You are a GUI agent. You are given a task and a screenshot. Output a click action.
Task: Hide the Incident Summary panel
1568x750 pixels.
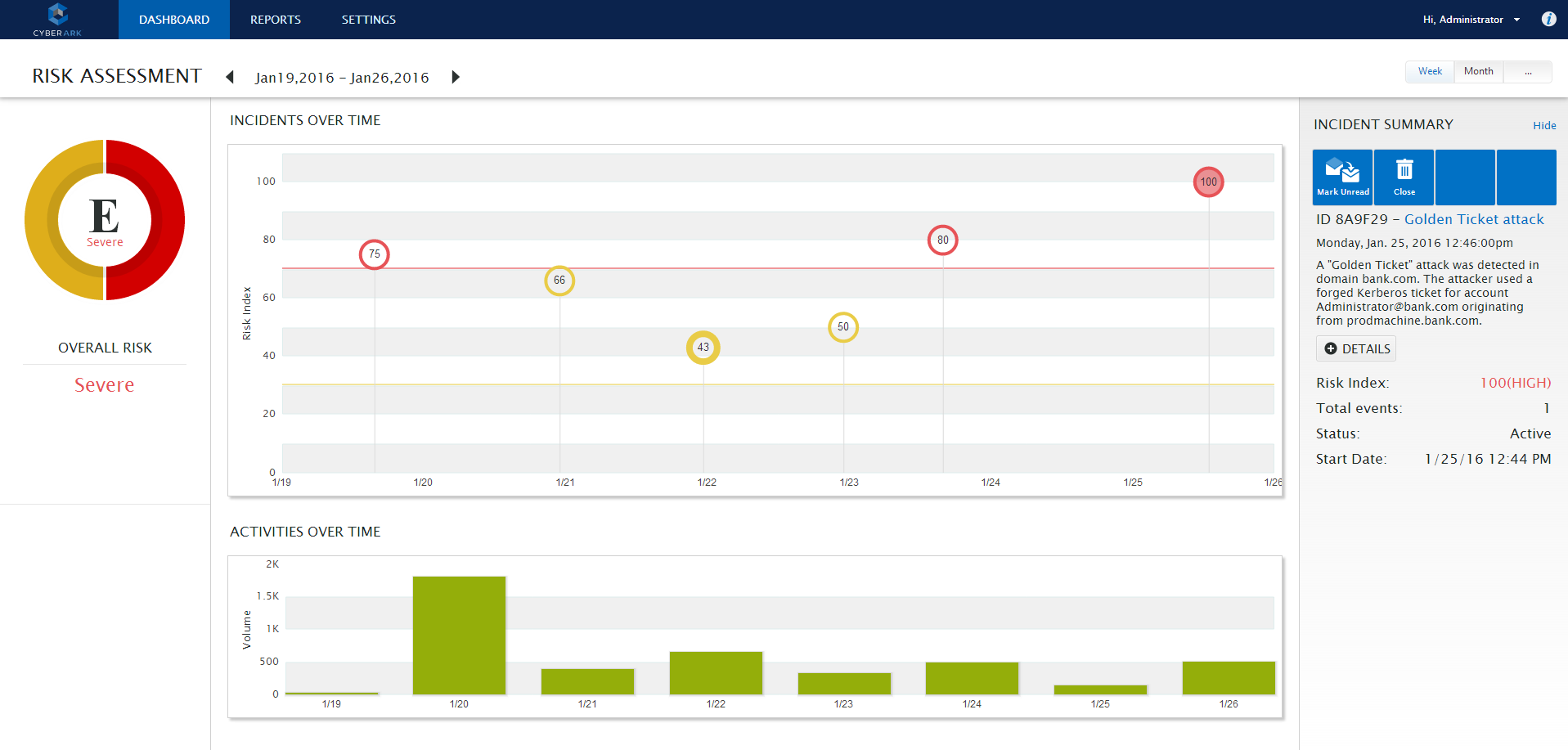1544,125
